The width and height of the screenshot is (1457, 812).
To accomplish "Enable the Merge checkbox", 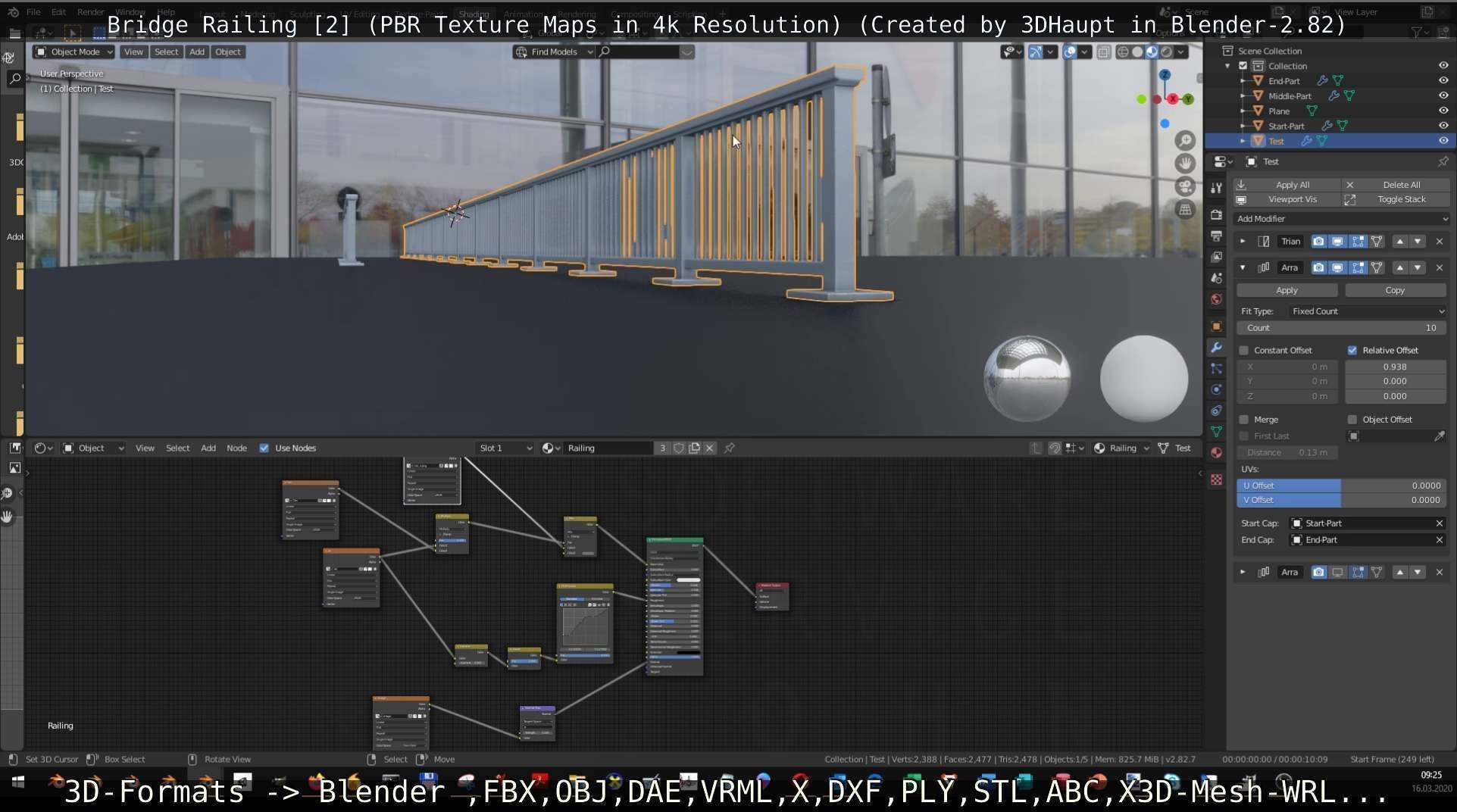I will [1243, 420].
